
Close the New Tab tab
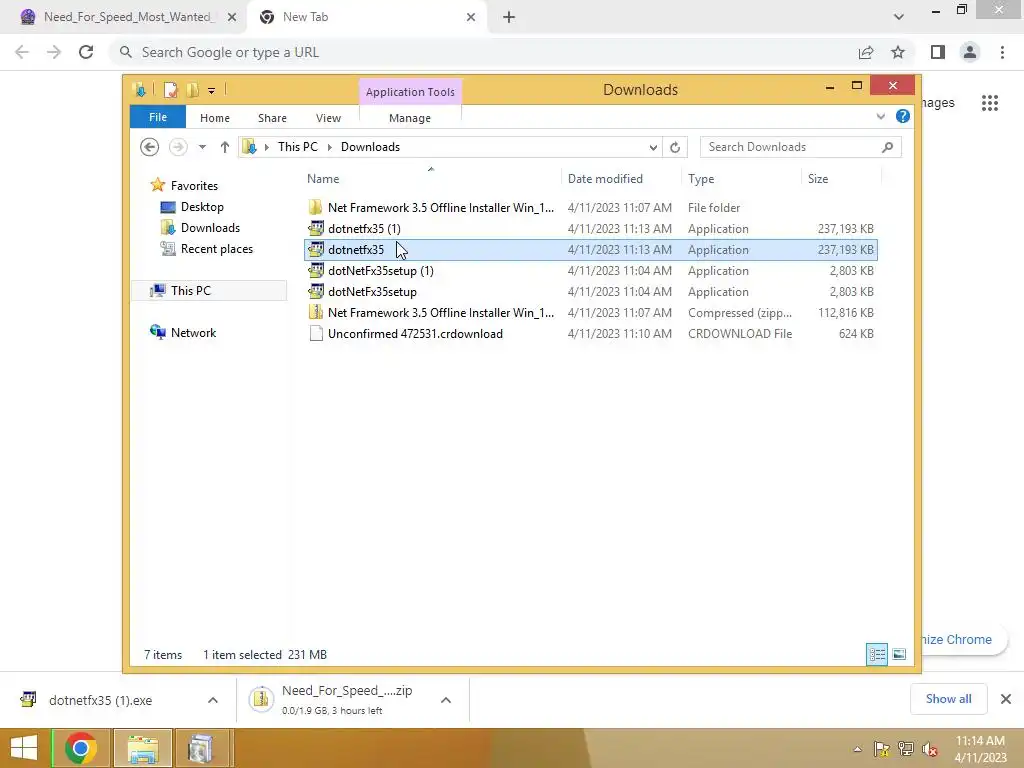click(x=471, y=18)
